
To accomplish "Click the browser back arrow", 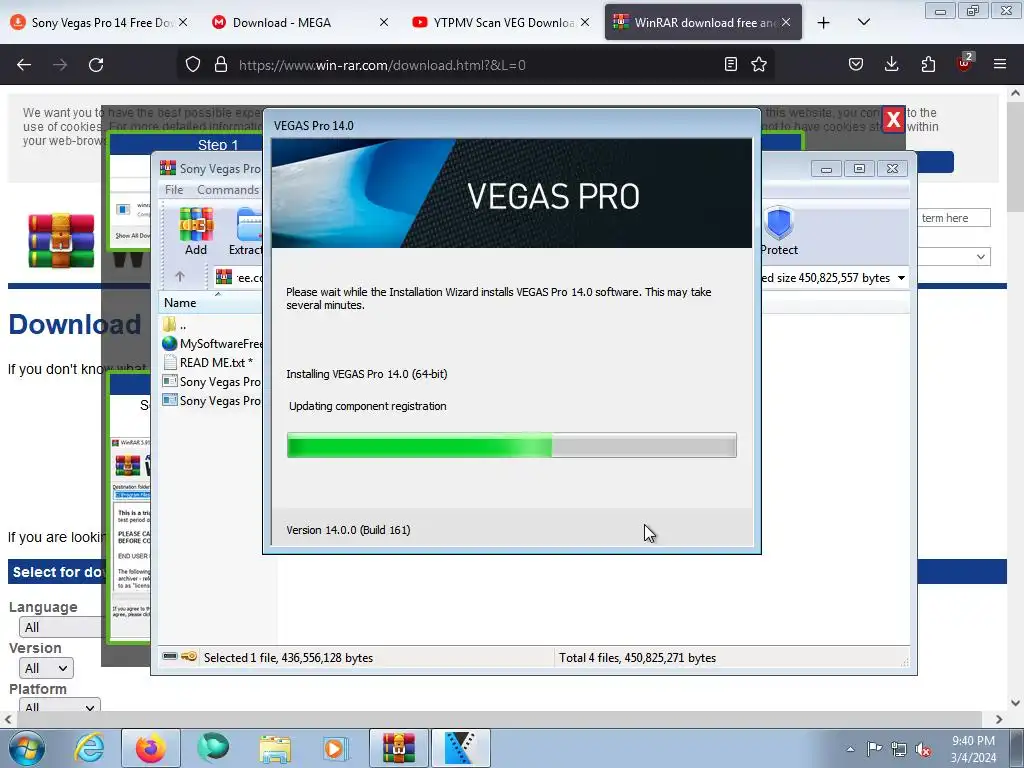I will coord(24,65).
